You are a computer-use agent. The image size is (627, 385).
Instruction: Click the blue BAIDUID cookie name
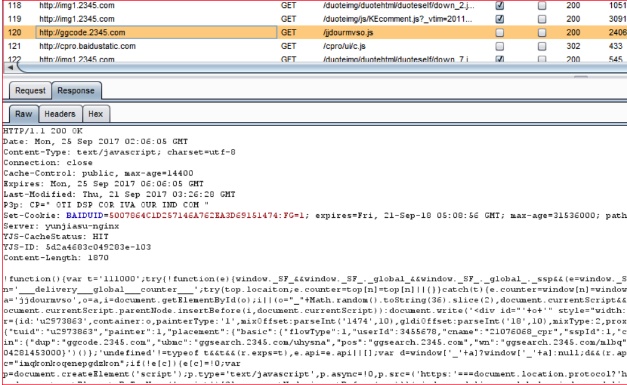[84, 215]
